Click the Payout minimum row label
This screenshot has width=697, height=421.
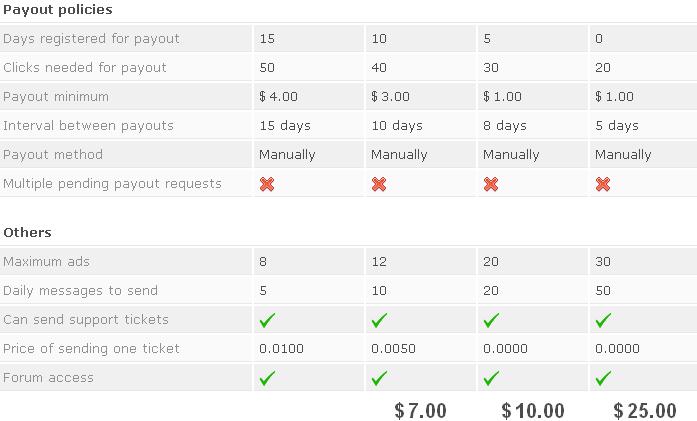(56, 96)
